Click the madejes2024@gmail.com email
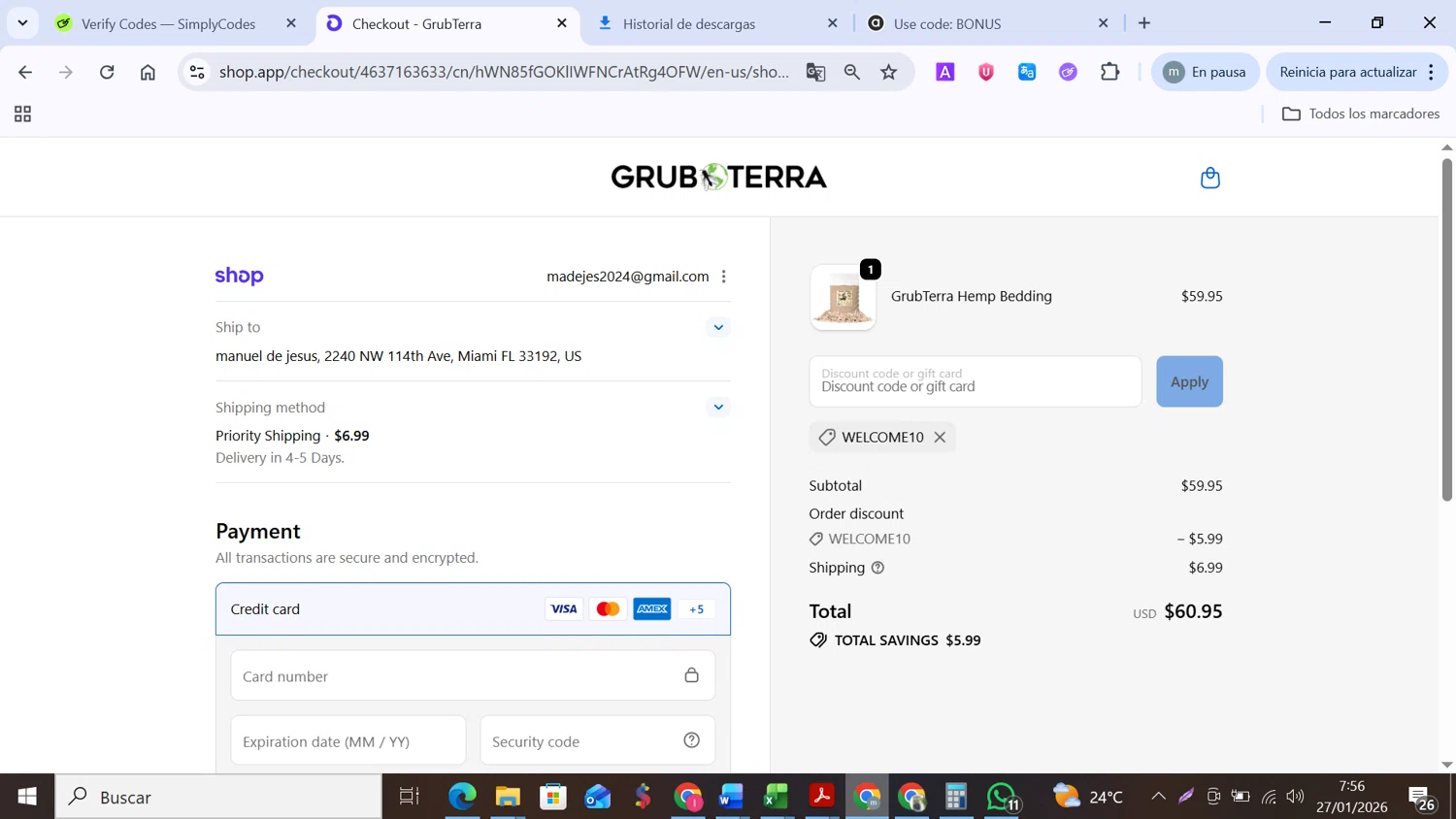 point(627,277)
